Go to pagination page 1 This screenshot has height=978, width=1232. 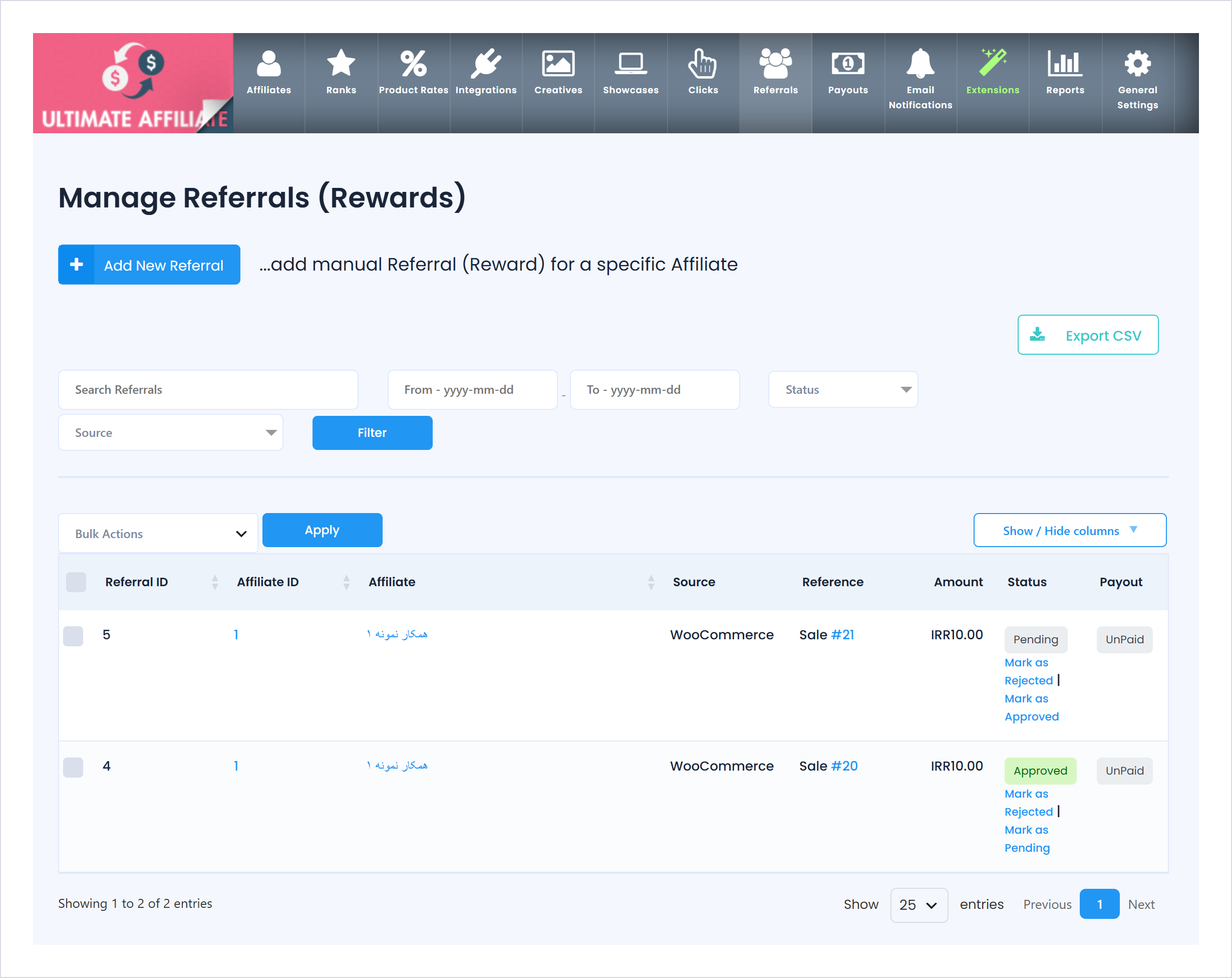tap(1099, 904)
